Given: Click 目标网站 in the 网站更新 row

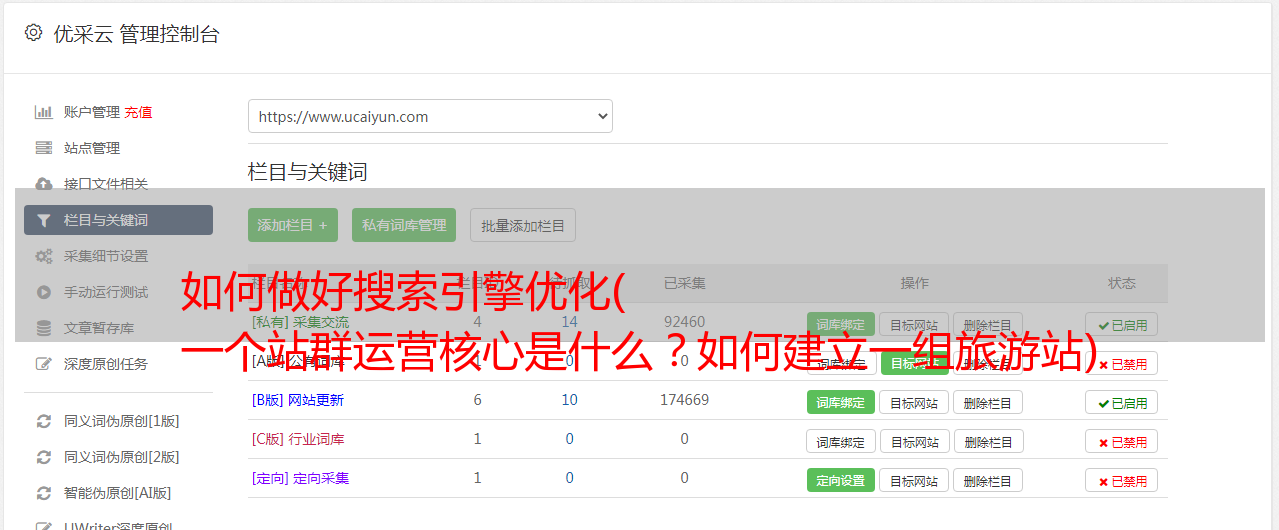Looking at the screenshot, I should (x=914, y=402).
